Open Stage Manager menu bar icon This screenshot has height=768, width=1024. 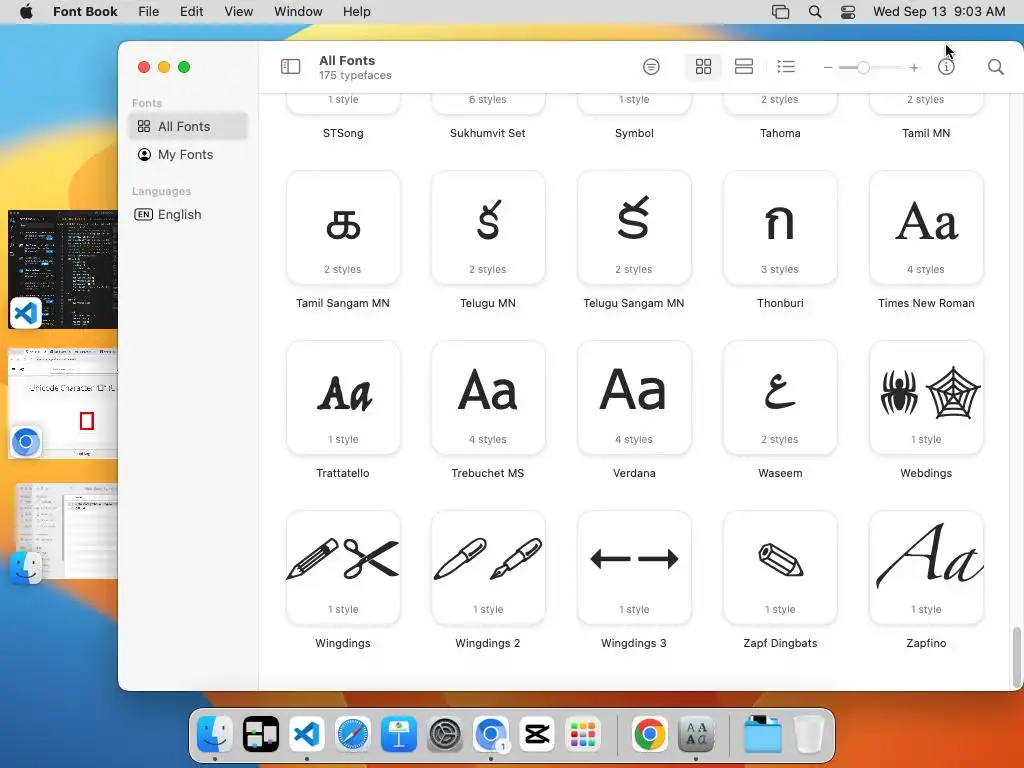(780, 12)
